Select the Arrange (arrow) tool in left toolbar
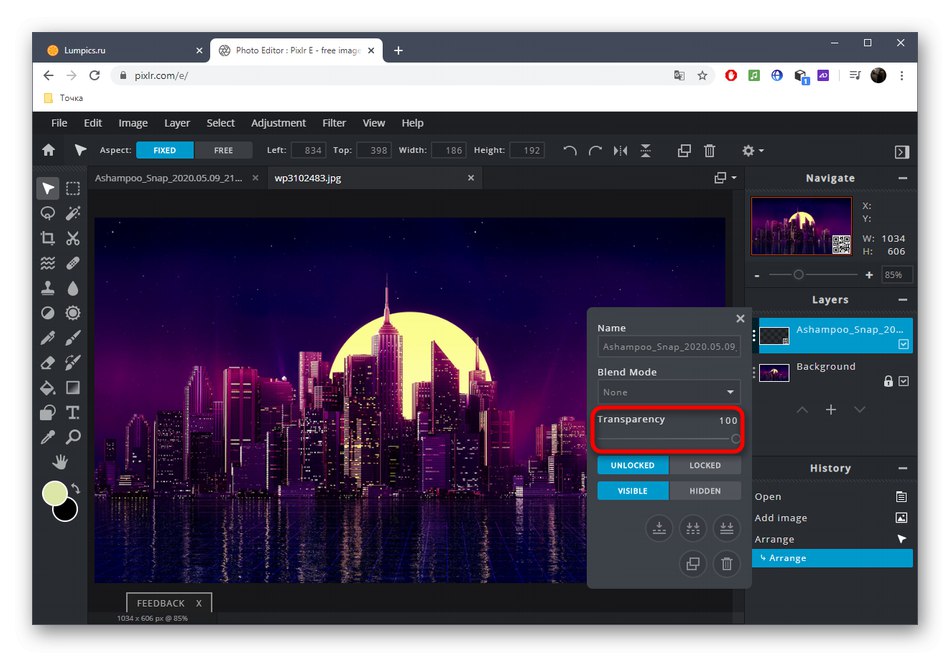This screenshot has height=657, width=950. pos(48,188)
